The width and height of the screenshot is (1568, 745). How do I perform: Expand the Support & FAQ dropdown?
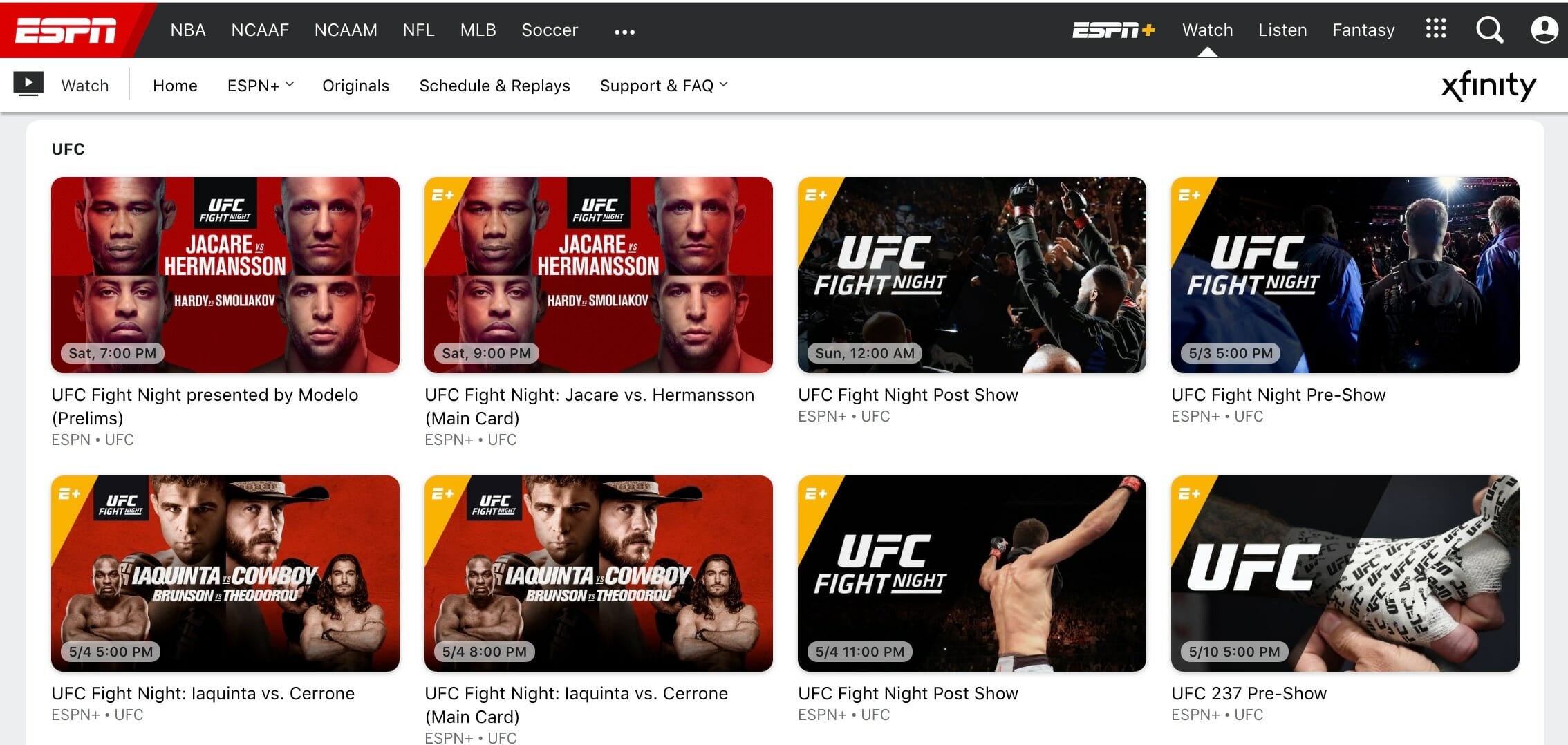click(664, 86)
